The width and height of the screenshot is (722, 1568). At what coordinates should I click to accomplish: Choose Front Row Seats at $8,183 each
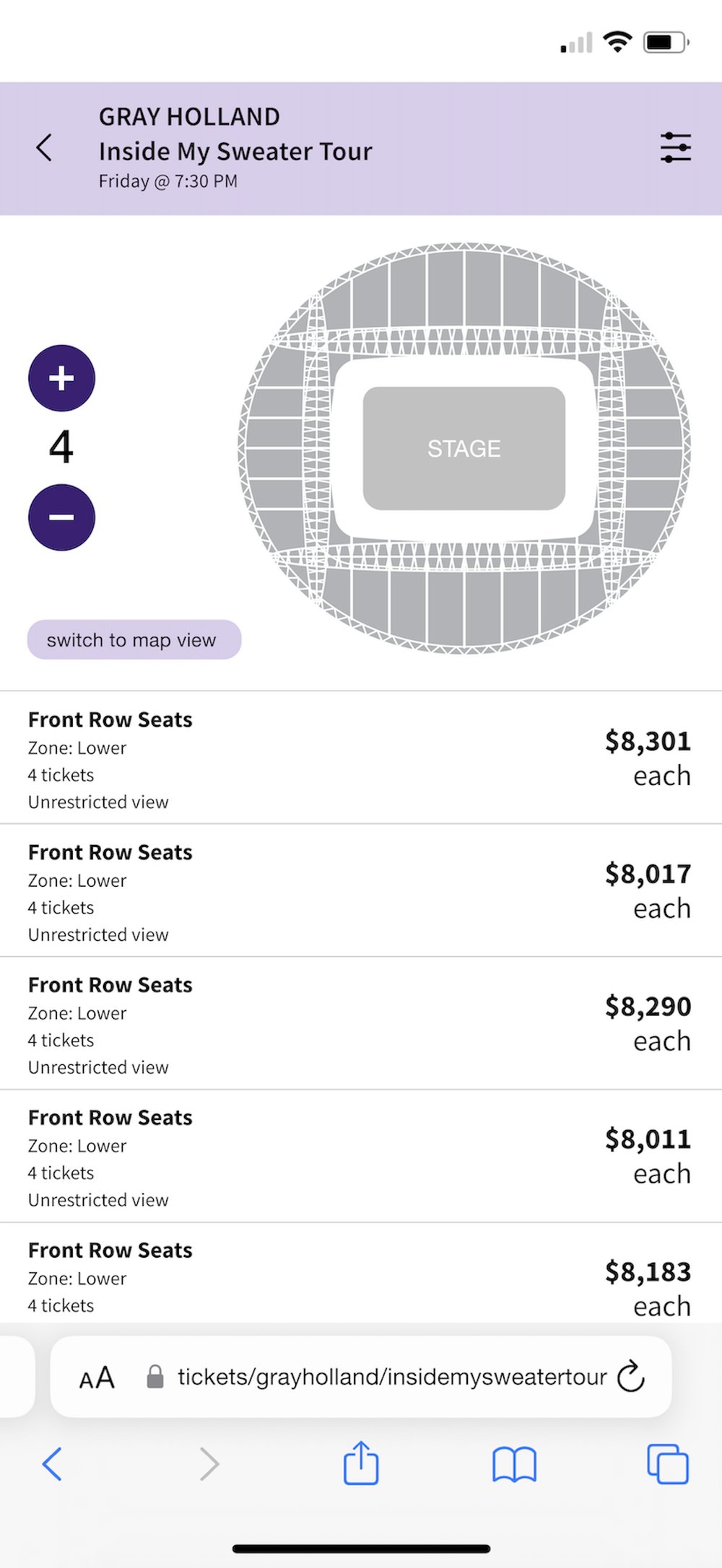tap(361, 1273)
